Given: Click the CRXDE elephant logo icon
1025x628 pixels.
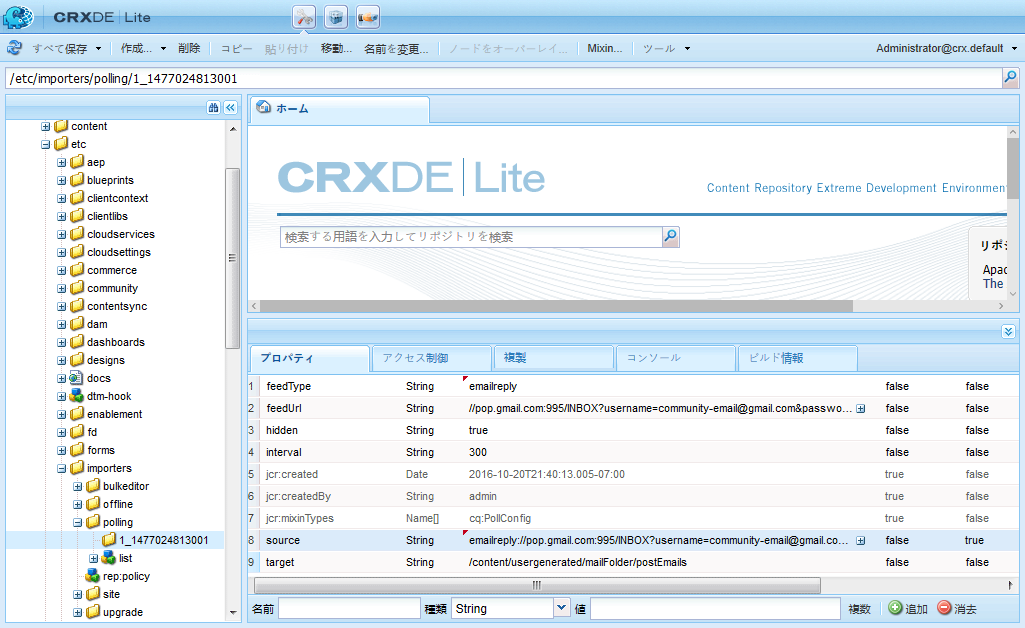Looking at the screenshot, I should tap(18, 17).
